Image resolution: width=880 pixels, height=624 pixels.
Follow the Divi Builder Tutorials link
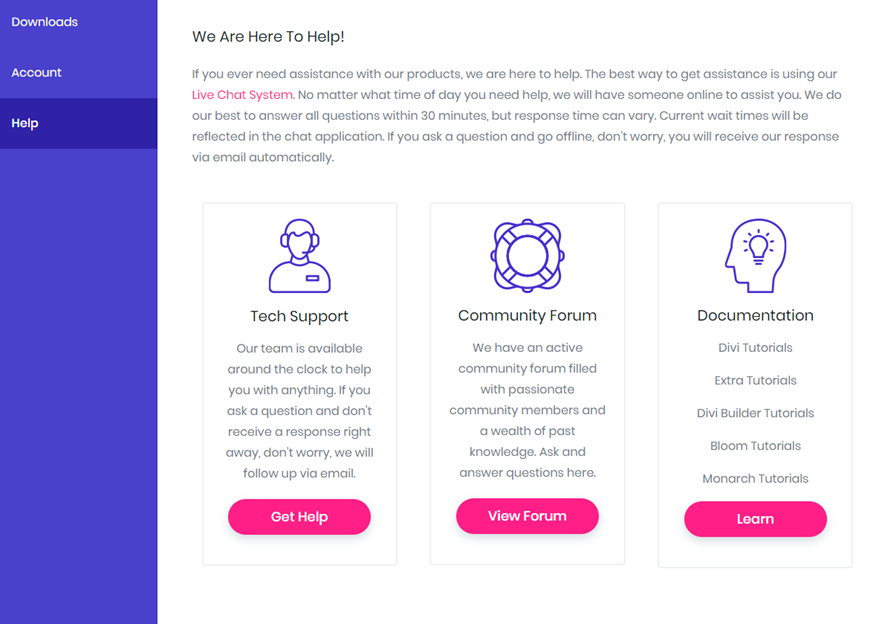(755, 413)
